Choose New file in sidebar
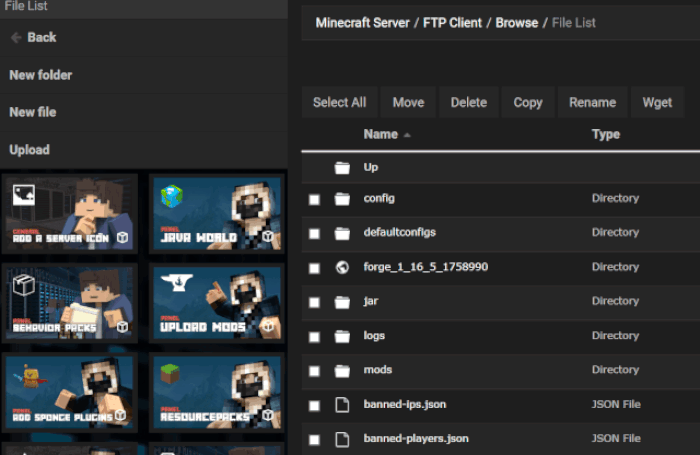700x455 pixels. tap(144, 112)
